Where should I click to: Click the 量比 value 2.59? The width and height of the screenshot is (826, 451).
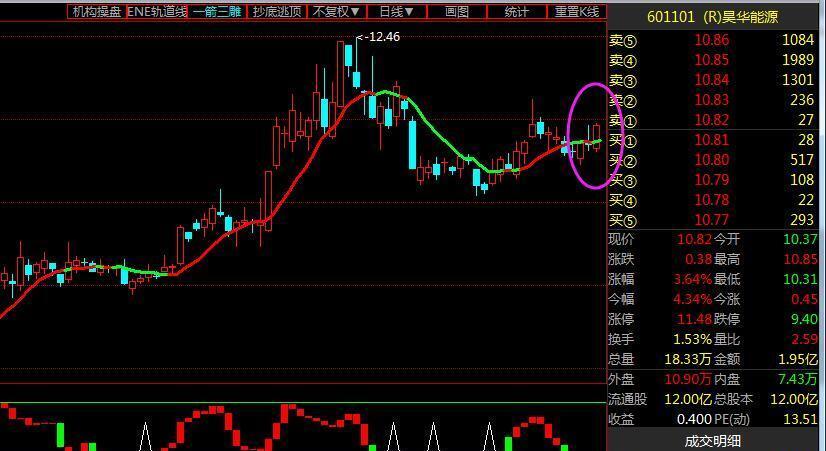coord(804,339)
